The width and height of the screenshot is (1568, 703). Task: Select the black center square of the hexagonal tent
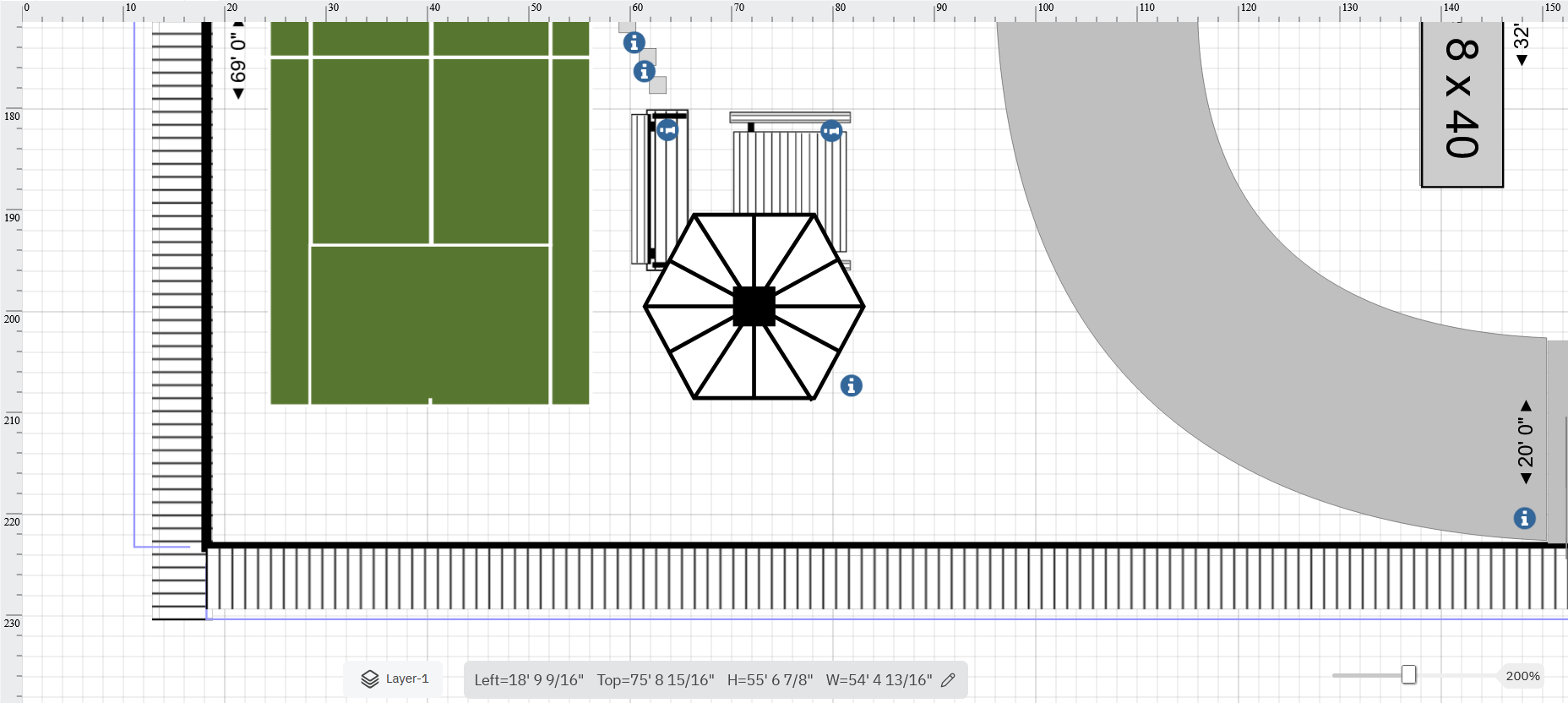(x=754, y=306)
